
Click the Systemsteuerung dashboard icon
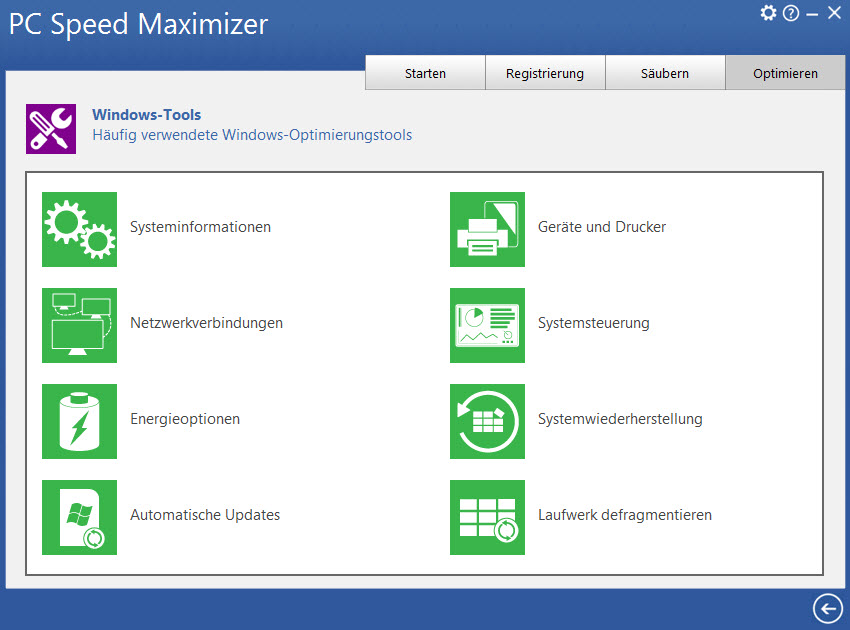pyautogui.click(x=487, y=325)
